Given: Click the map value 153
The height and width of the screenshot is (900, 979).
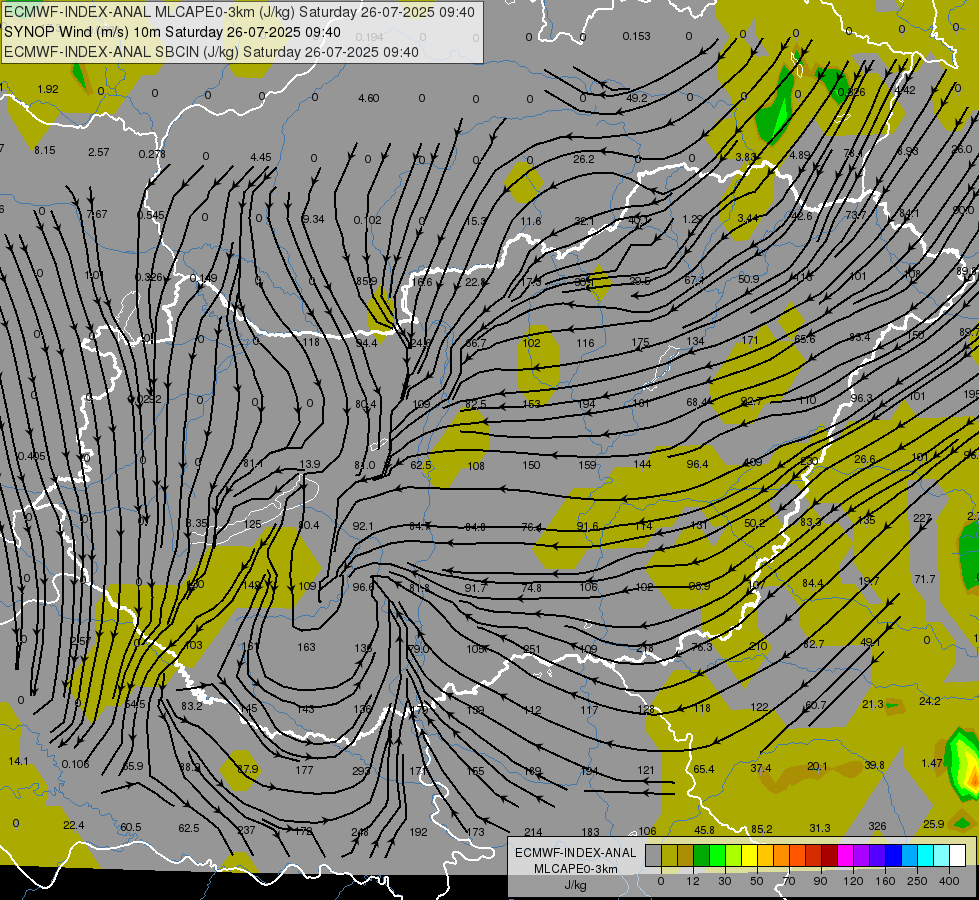Looking at the screenshot, I should tap(531, 404).
